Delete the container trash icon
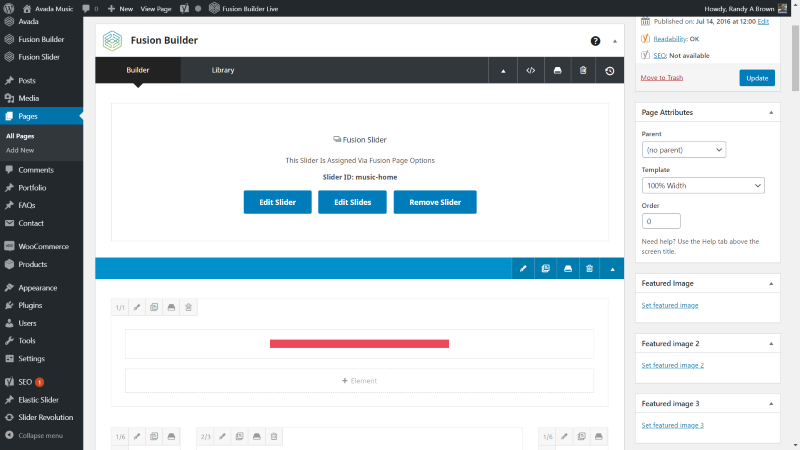800x450 pixels. click(x=590, y=268)
